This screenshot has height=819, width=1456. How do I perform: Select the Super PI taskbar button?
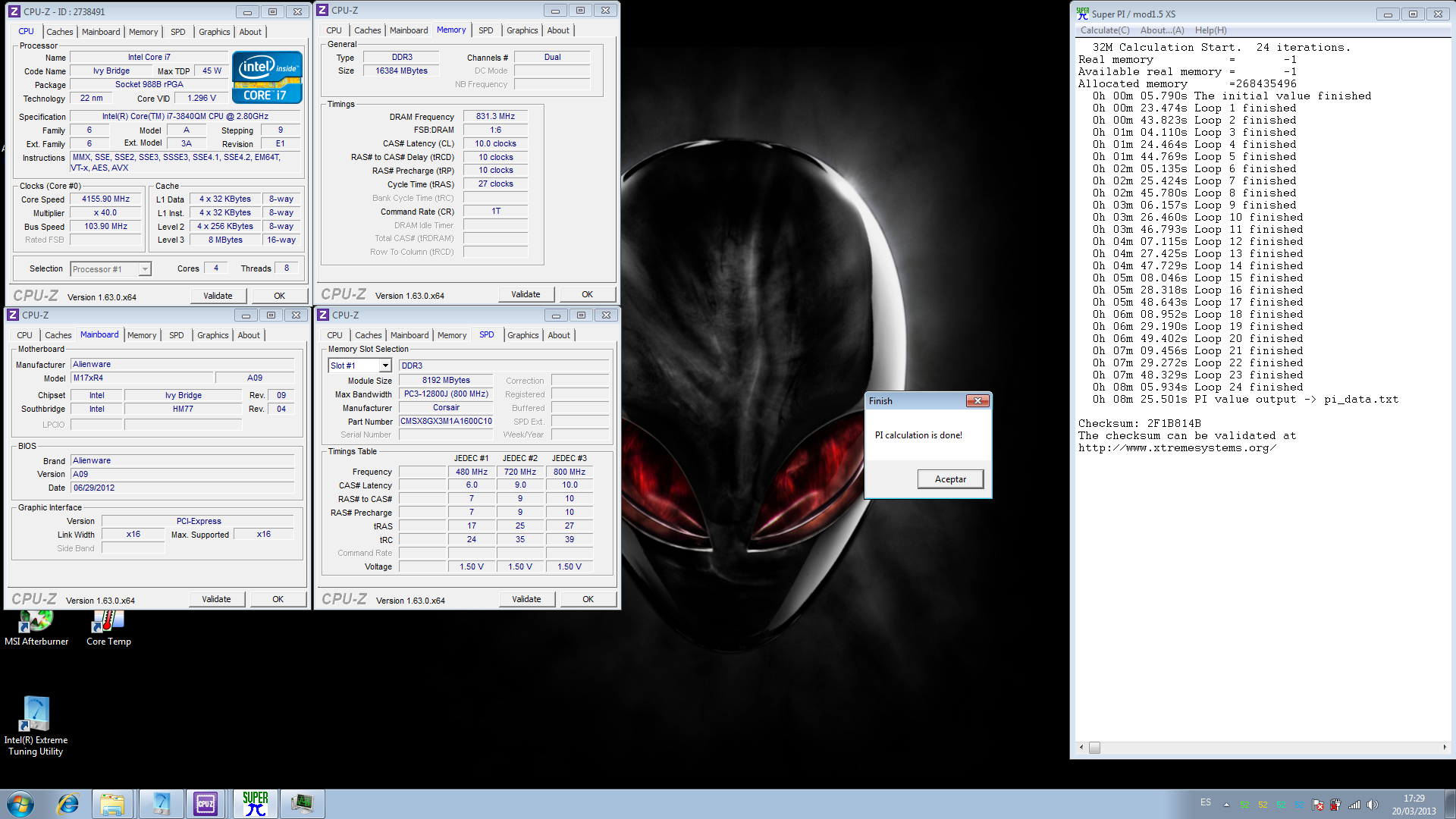tap(255, 804)
